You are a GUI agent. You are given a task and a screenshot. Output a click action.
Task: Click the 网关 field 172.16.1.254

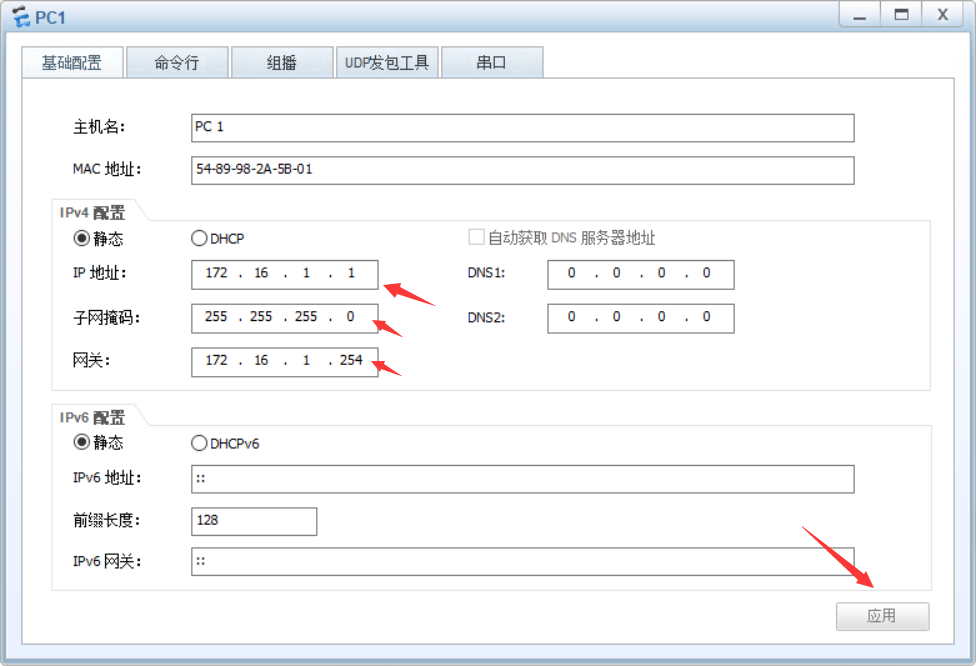point(284,362)
